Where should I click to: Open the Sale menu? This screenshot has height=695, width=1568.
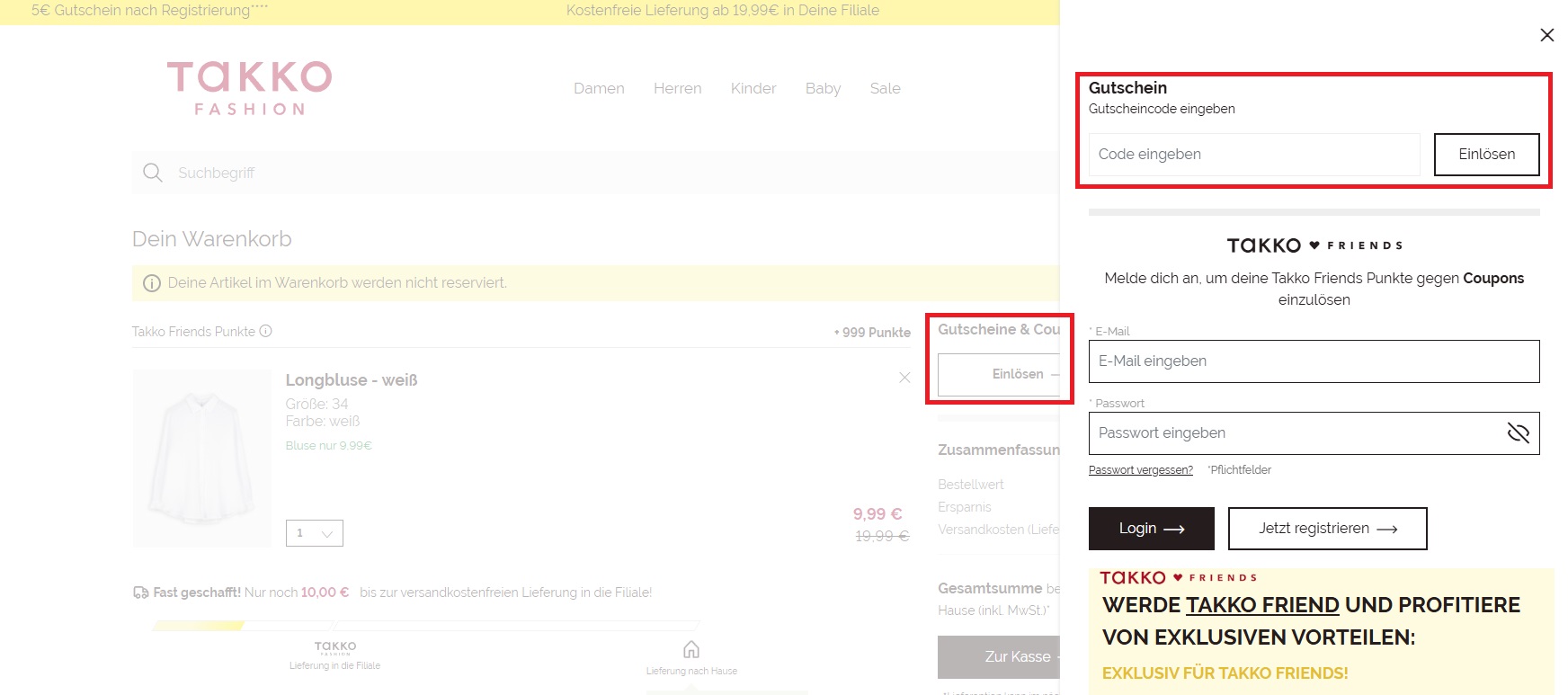click(x=886, y=88)
